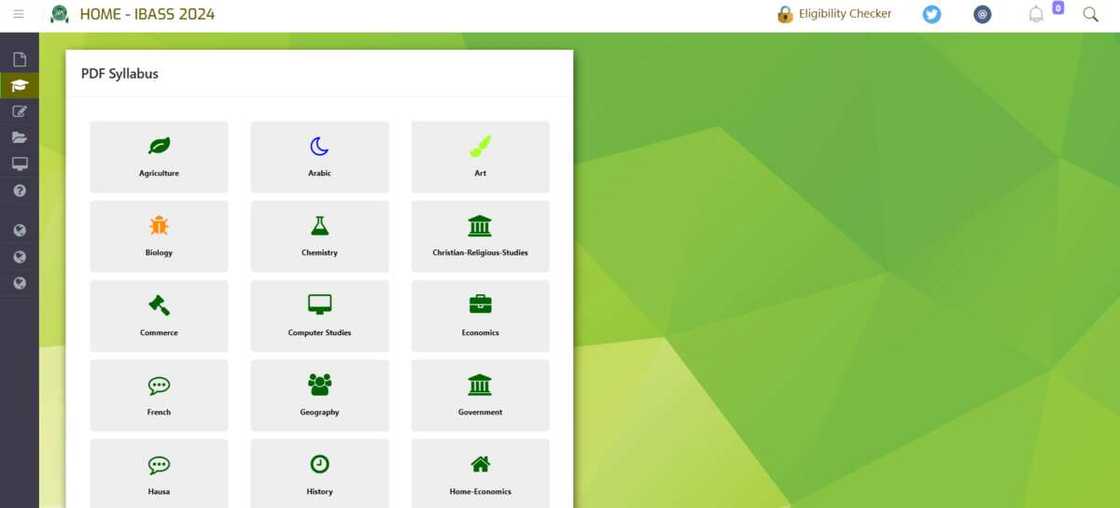Open search with the magnifier icon
Image resolution: width=1120 pixels, height=508 pixels.
1091,14
